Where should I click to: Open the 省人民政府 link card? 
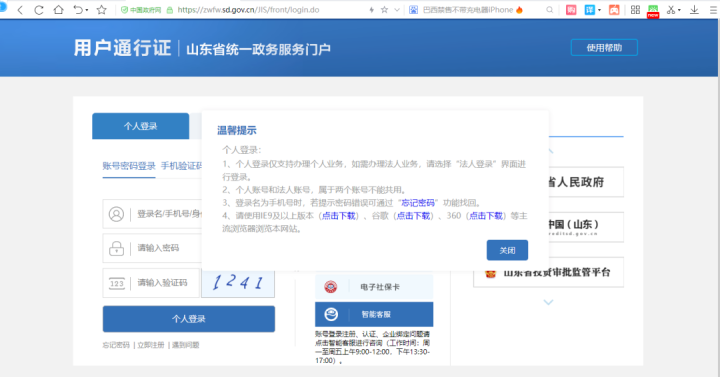tap(586, 182)
